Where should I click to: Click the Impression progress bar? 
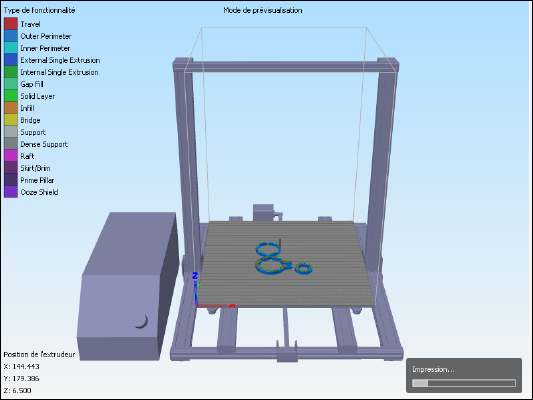464,383
